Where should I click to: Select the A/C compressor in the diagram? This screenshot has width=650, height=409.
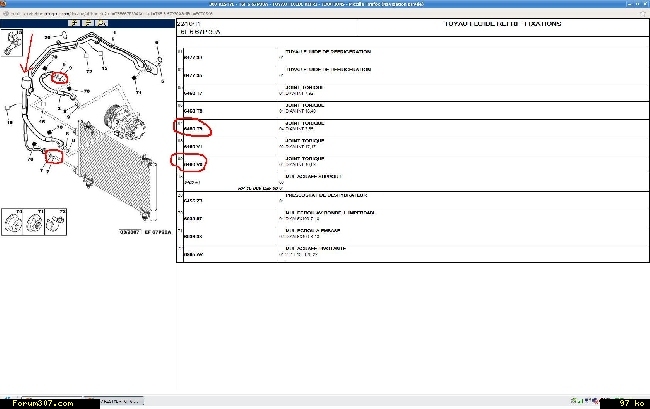124,120
